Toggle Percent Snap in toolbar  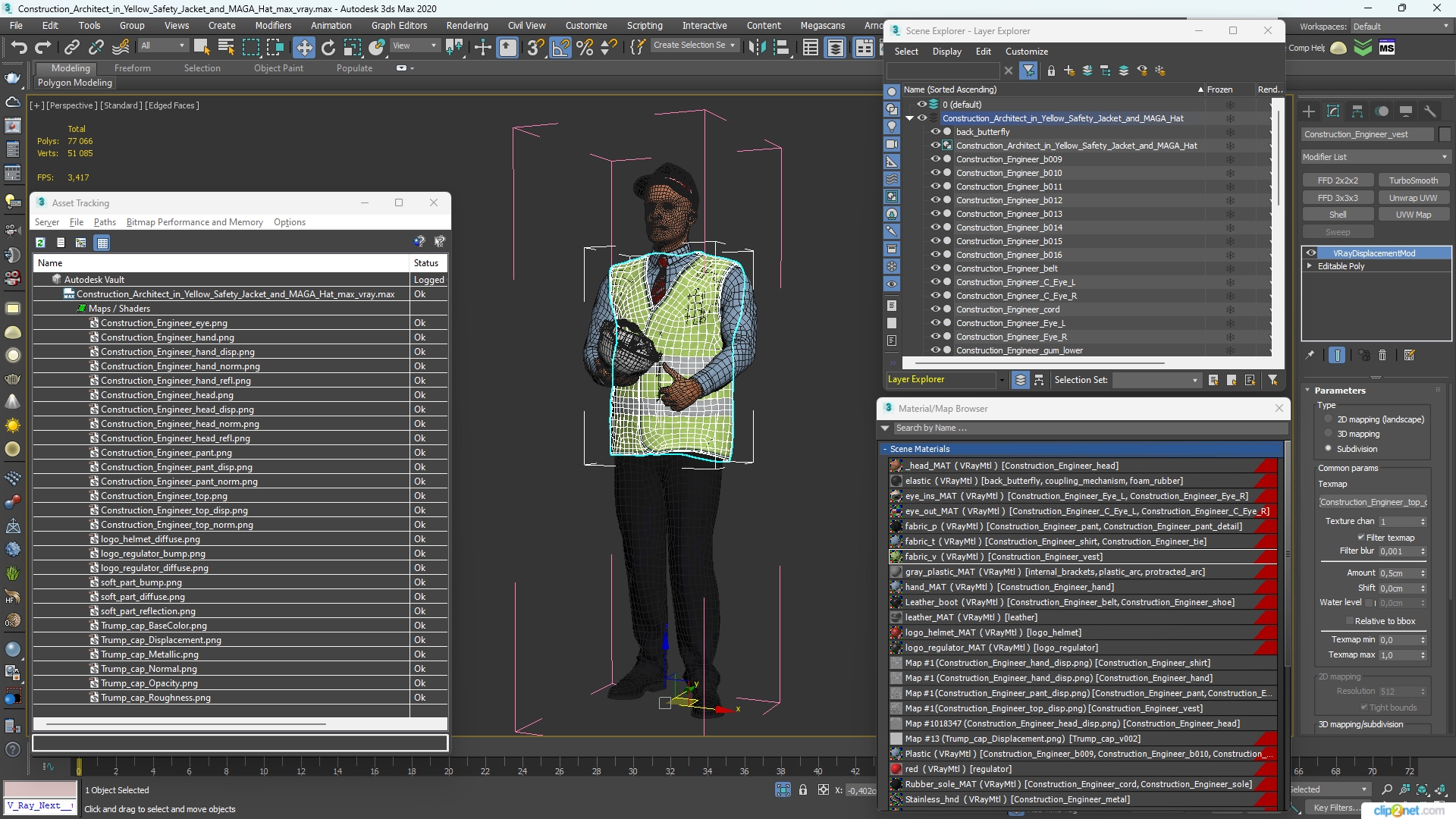[x=585, y=47]
